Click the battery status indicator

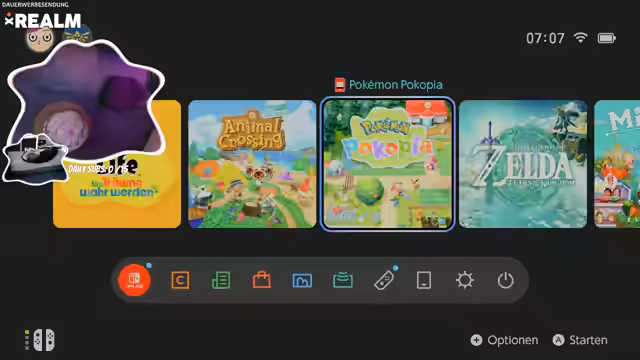[607, 38]
